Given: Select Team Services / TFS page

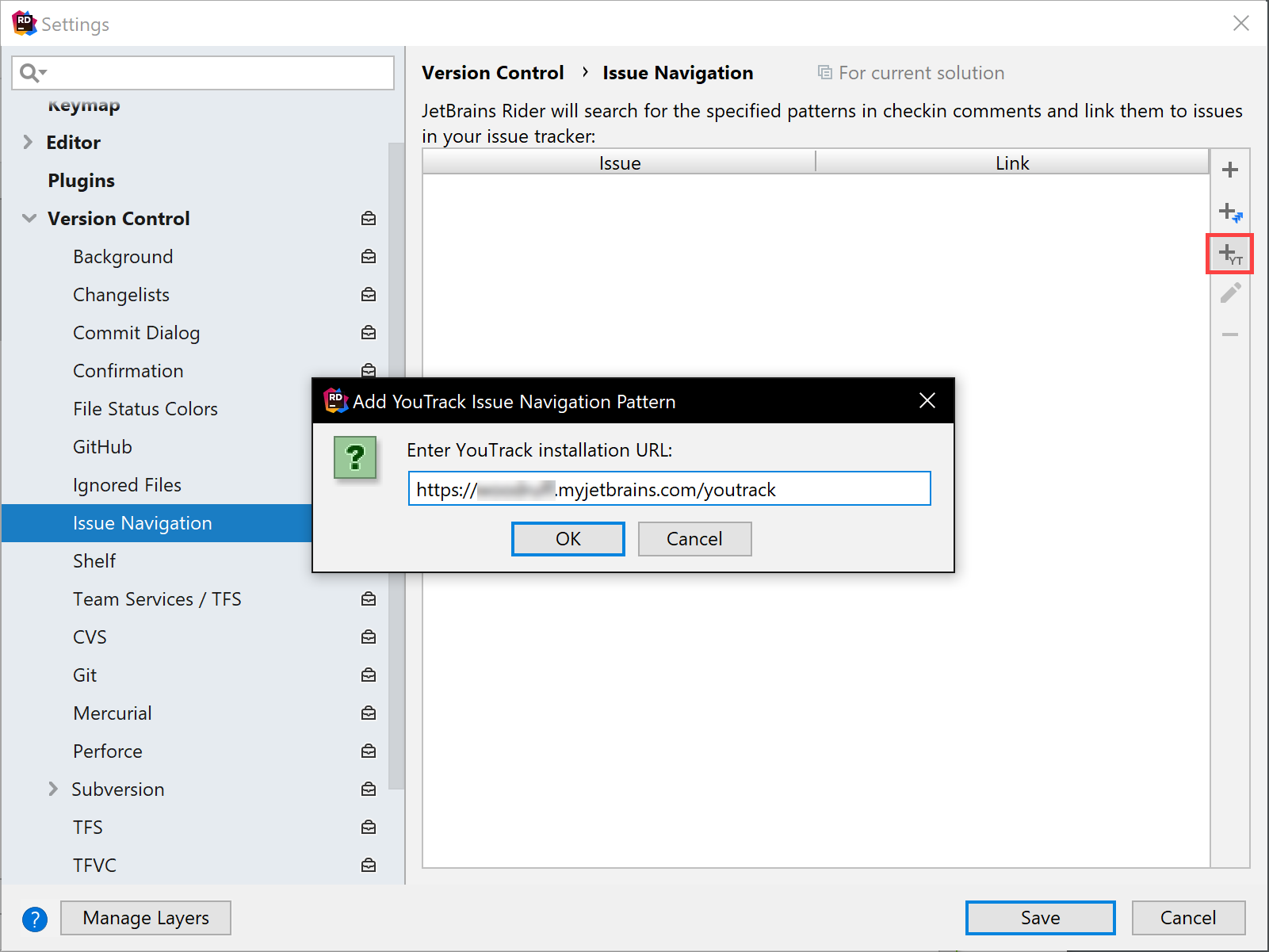Looking at the screenshot, I should click(157, 599).
